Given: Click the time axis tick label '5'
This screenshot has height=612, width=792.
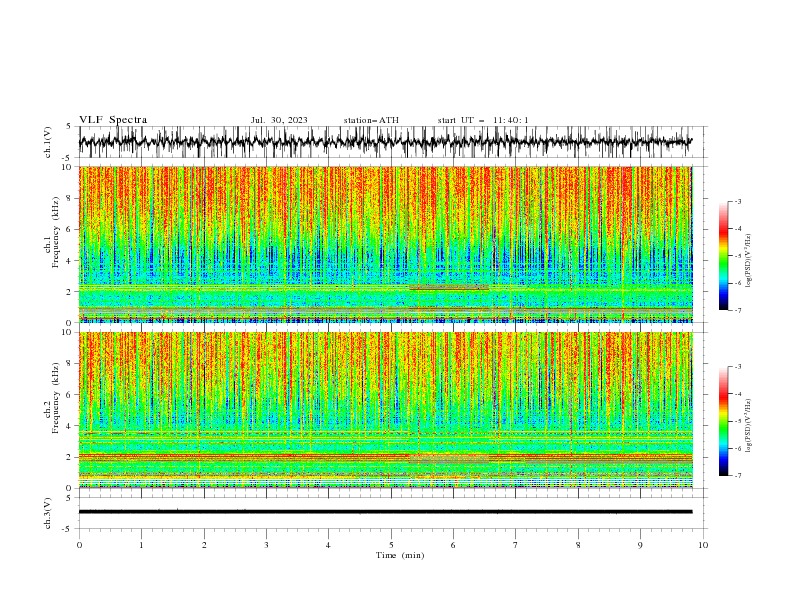Looking at the screenshot, I should point(391,545).
